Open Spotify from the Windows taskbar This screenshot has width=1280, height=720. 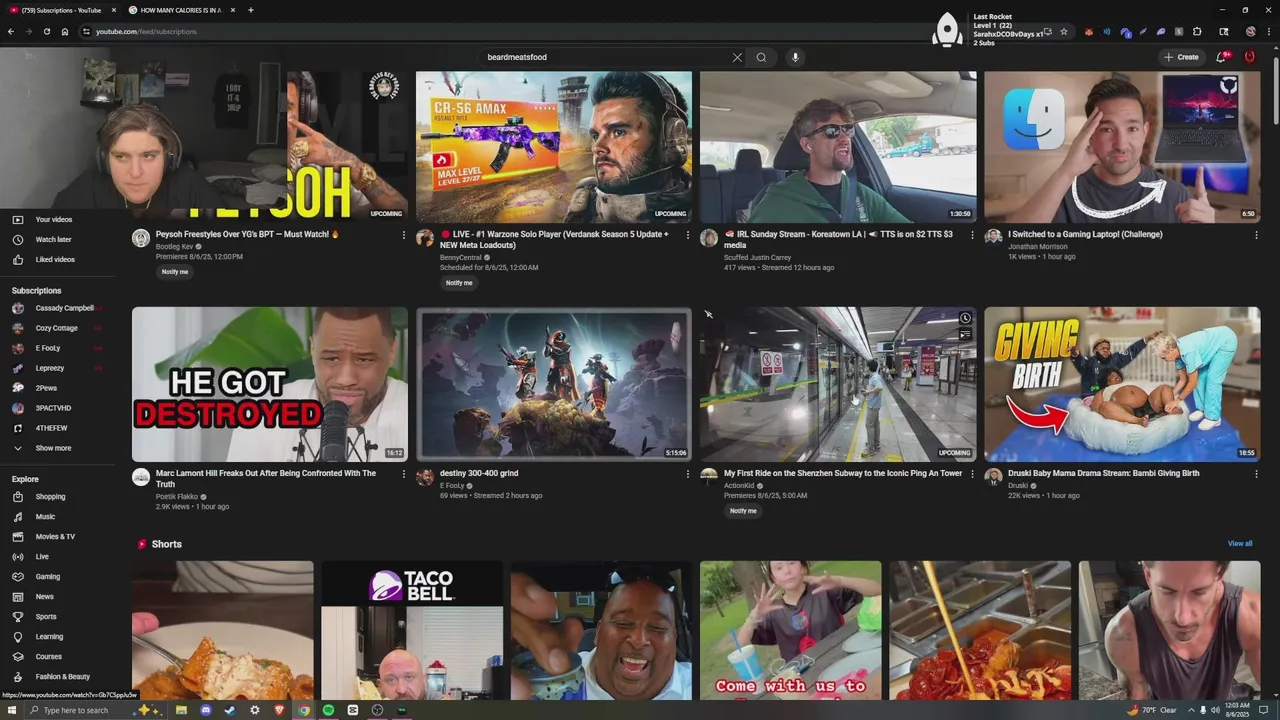tap(328, 710)
